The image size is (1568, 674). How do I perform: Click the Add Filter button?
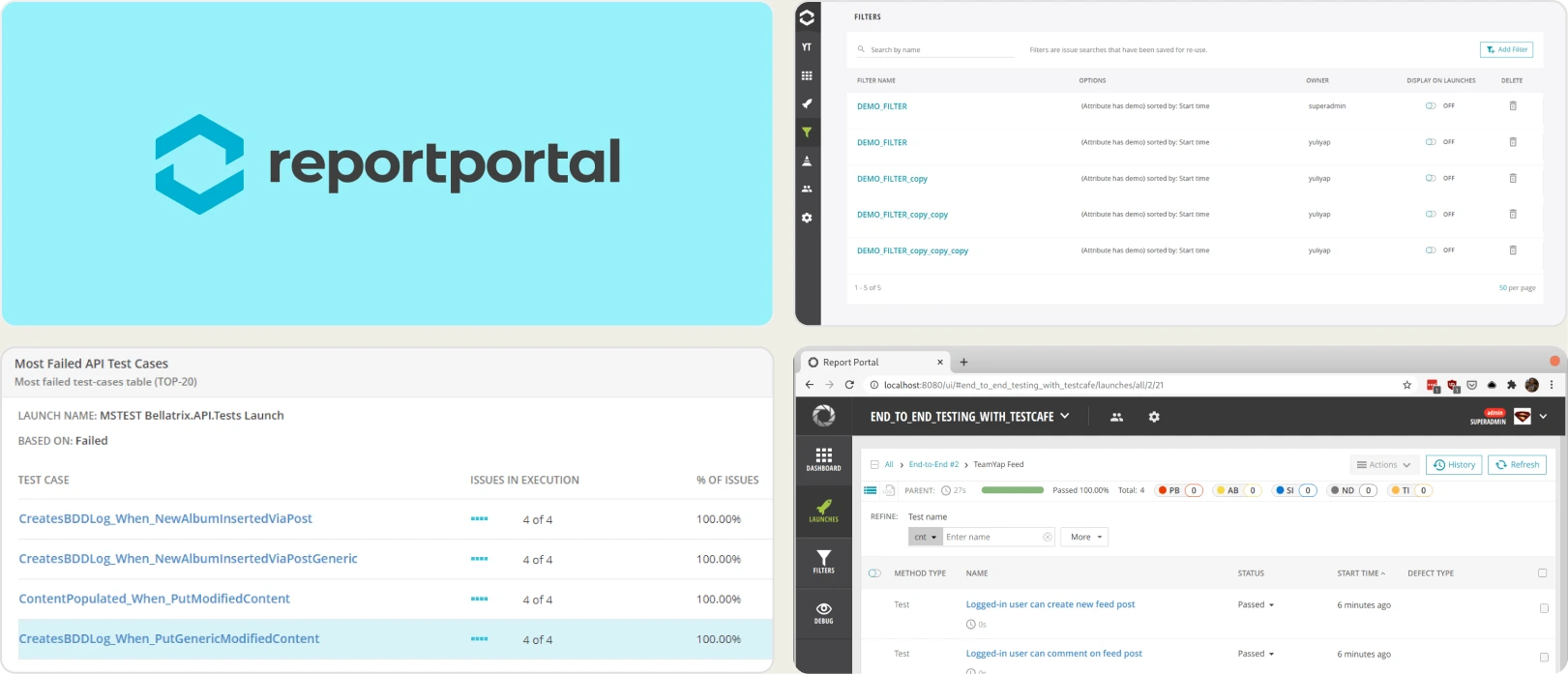(1506, 49)
